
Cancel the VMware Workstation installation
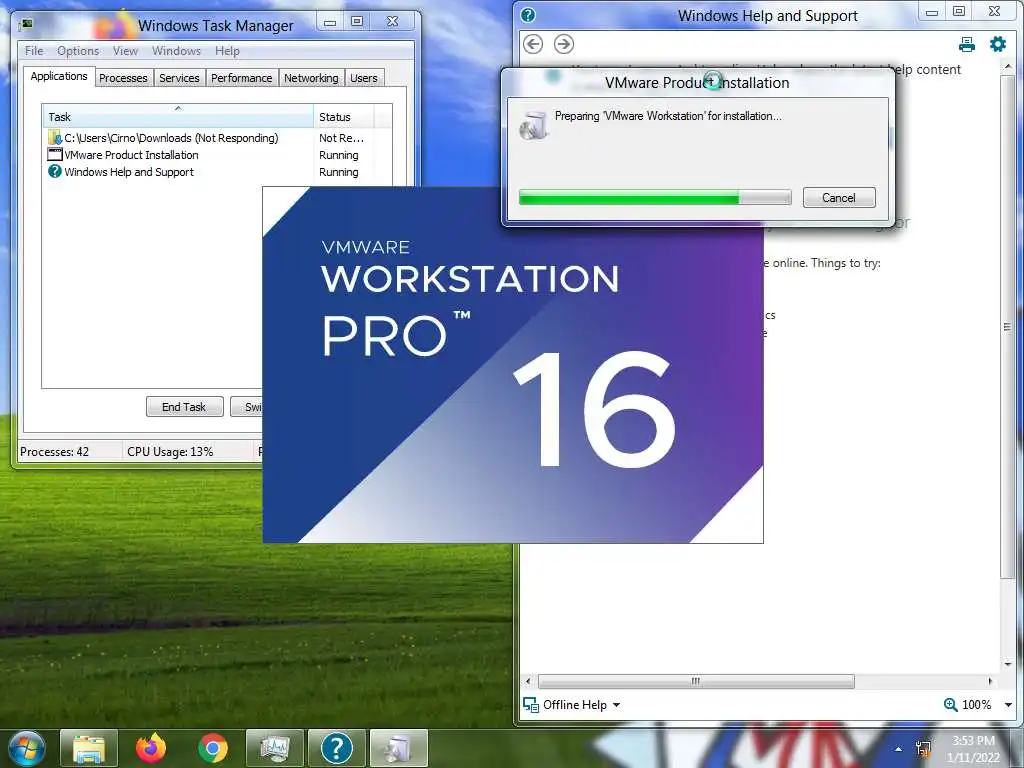(x=839, y=197)
